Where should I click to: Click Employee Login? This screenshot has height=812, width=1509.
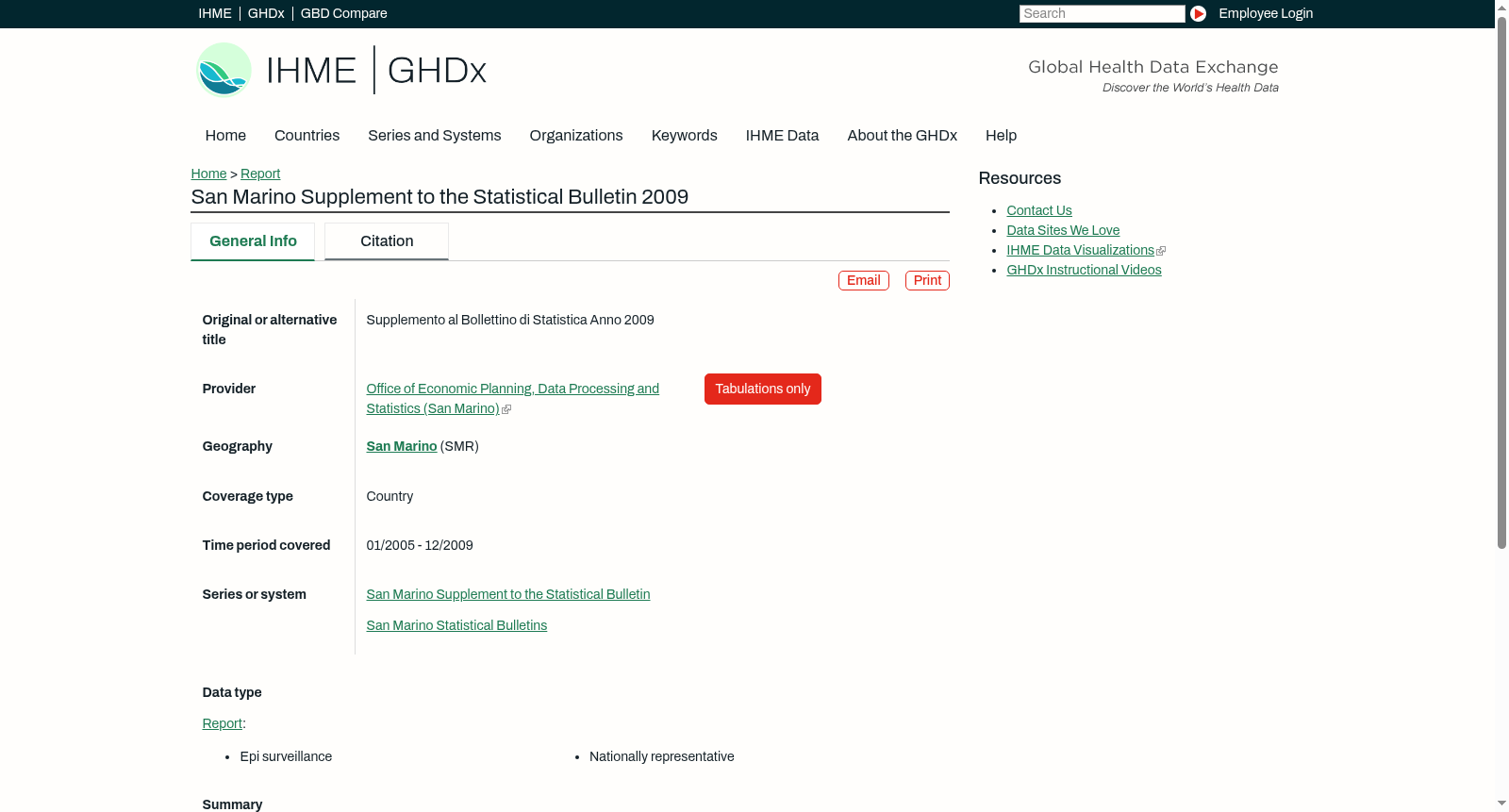point(1266,13)
